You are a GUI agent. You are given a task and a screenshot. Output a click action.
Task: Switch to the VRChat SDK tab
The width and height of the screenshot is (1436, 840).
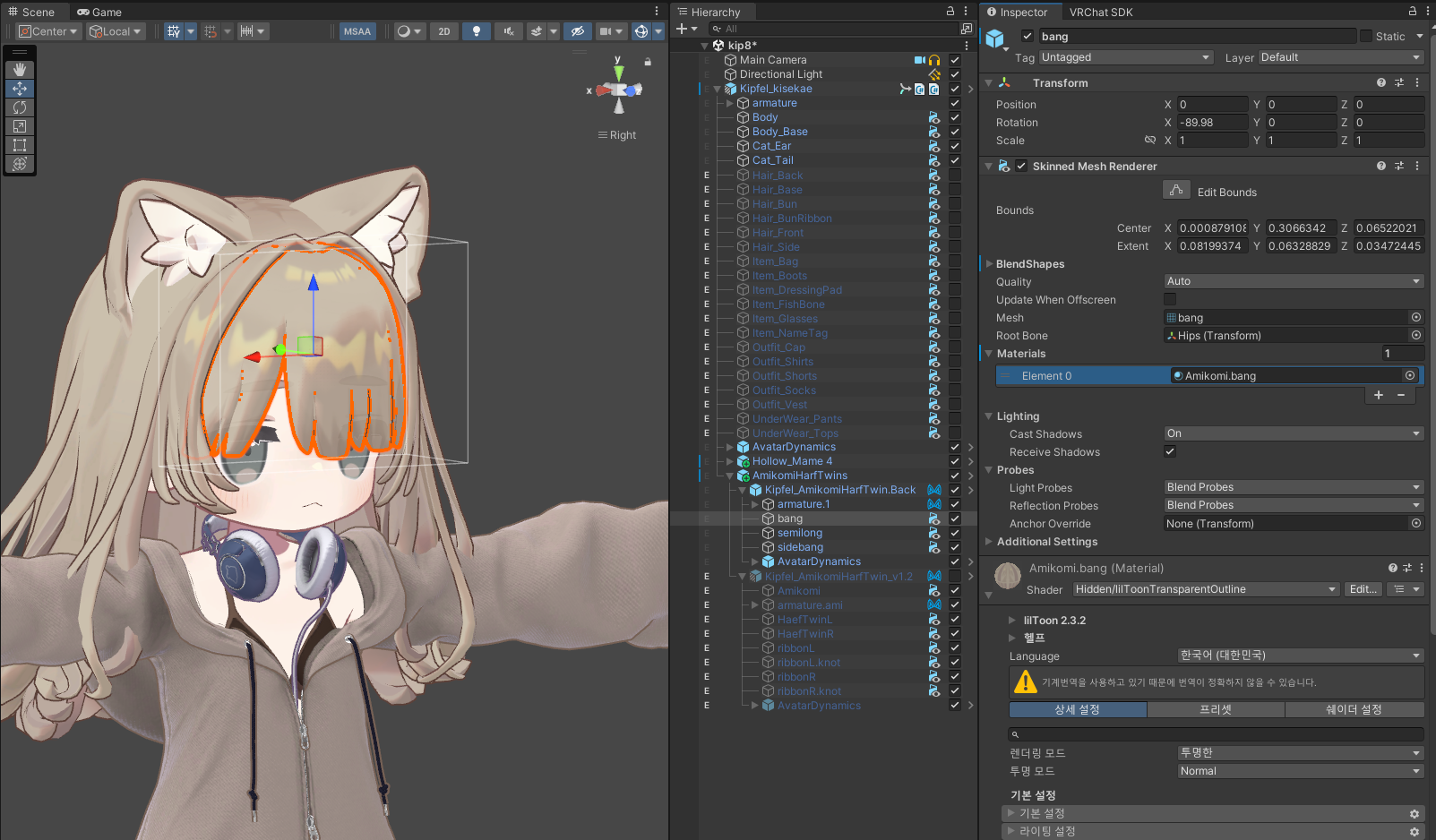1101,12
